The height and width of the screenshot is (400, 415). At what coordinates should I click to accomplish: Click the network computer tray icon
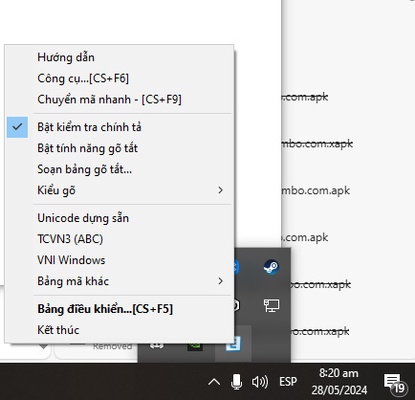click(x=271, y=305)
